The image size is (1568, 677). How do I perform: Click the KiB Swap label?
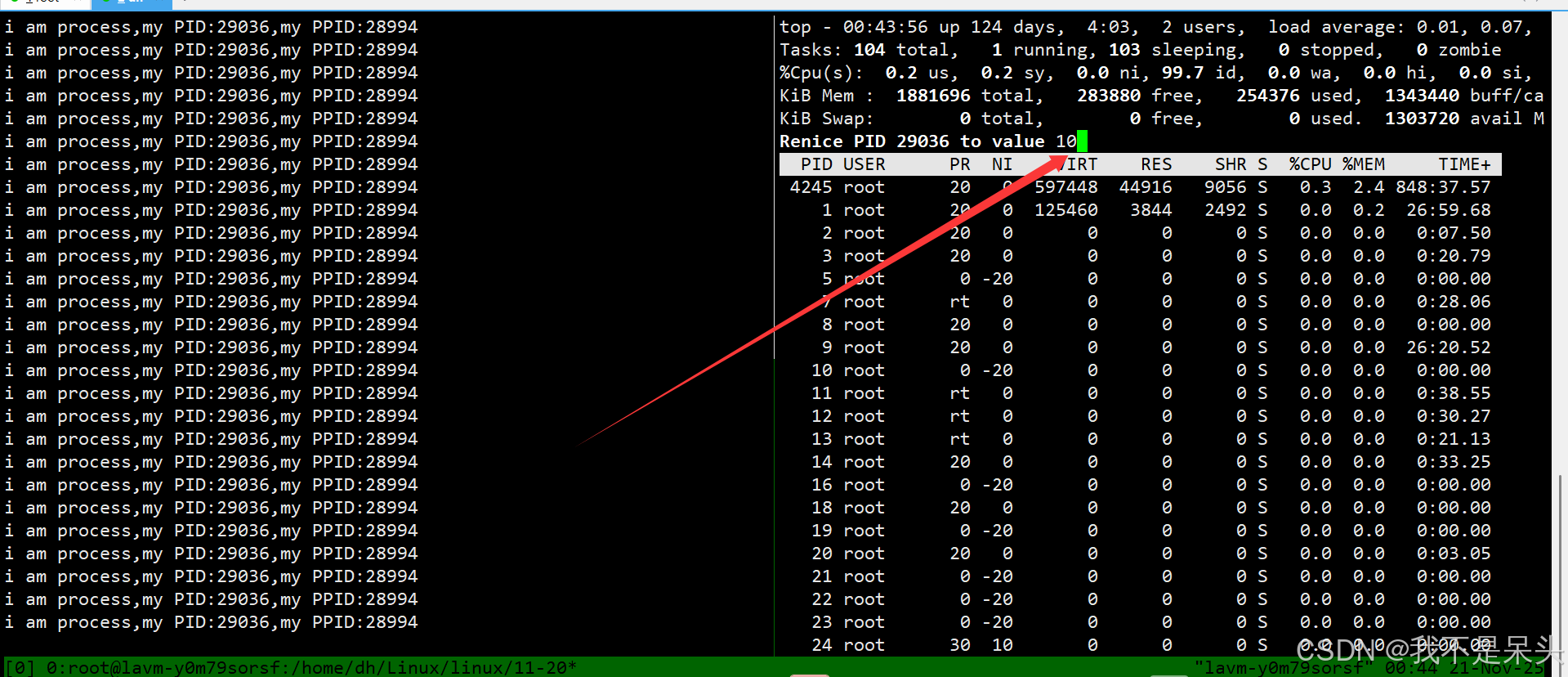click(x=826, y=119)
